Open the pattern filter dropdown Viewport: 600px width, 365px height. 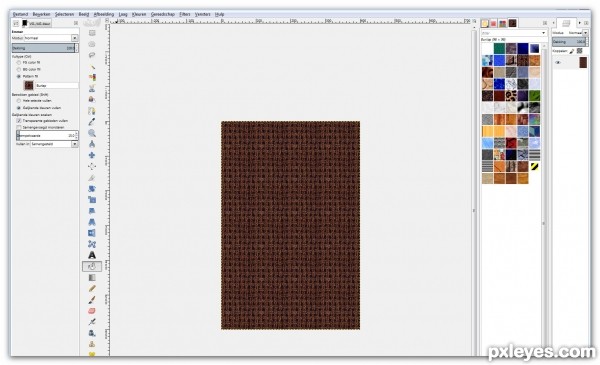(544, 33)
